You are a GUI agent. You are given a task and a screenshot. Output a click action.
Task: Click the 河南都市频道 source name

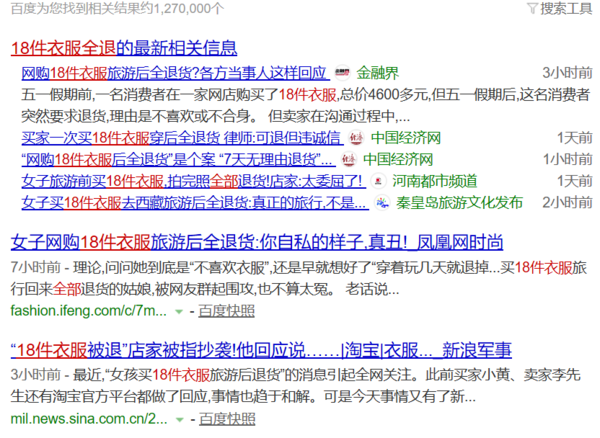[435, 181]
